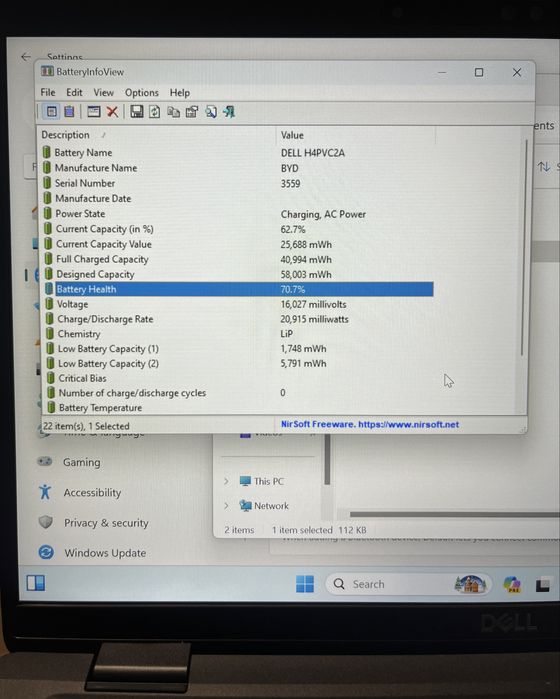Open Windows Update settings
560x699 pixels.
pyautogui.click(x=105, y=553)
